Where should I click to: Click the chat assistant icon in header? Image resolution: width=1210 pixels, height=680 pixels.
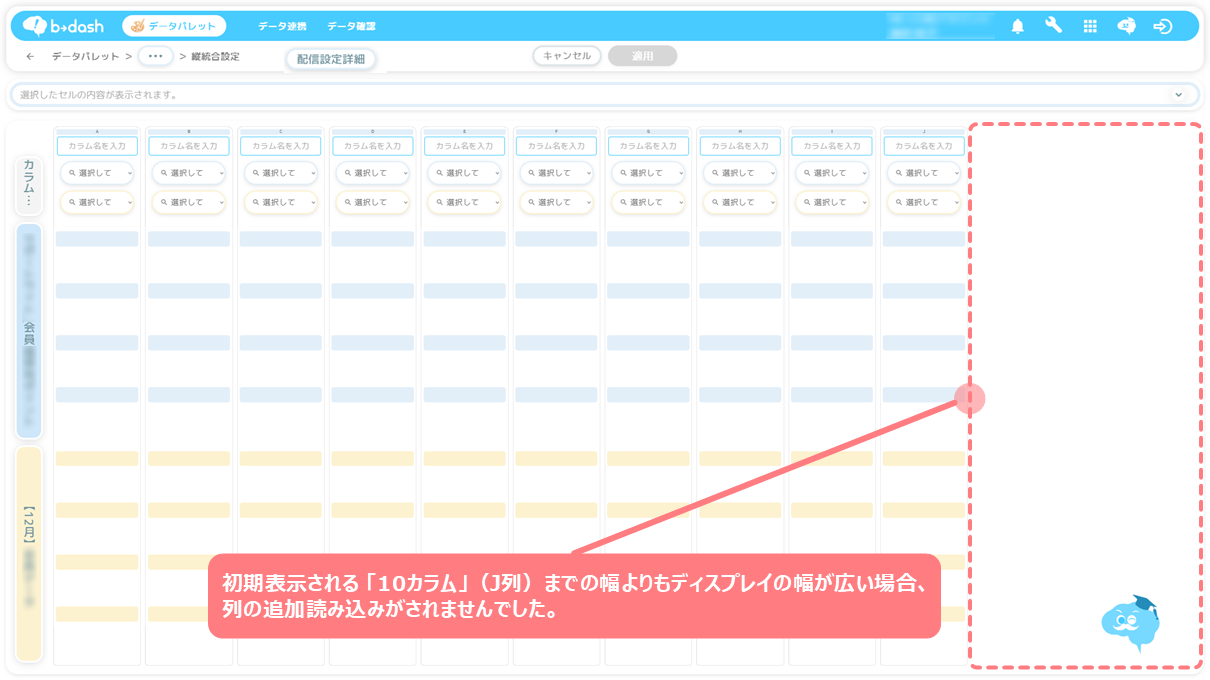point(1126,27)
